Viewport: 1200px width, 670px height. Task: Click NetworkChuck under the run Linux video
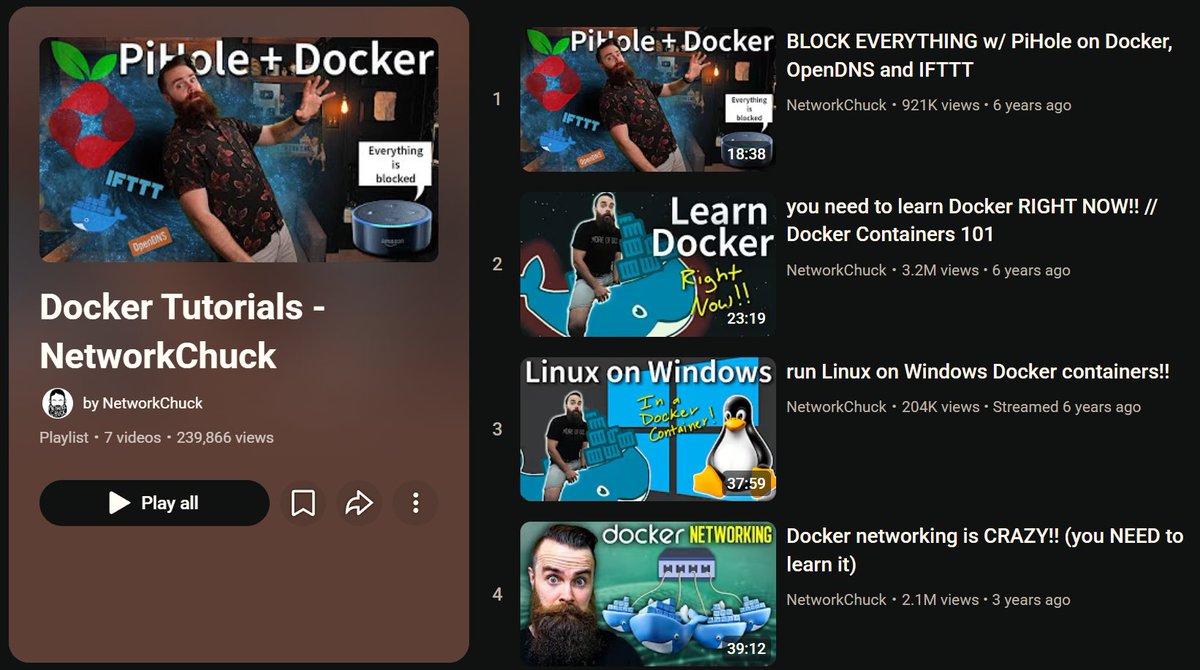(836, 407)
